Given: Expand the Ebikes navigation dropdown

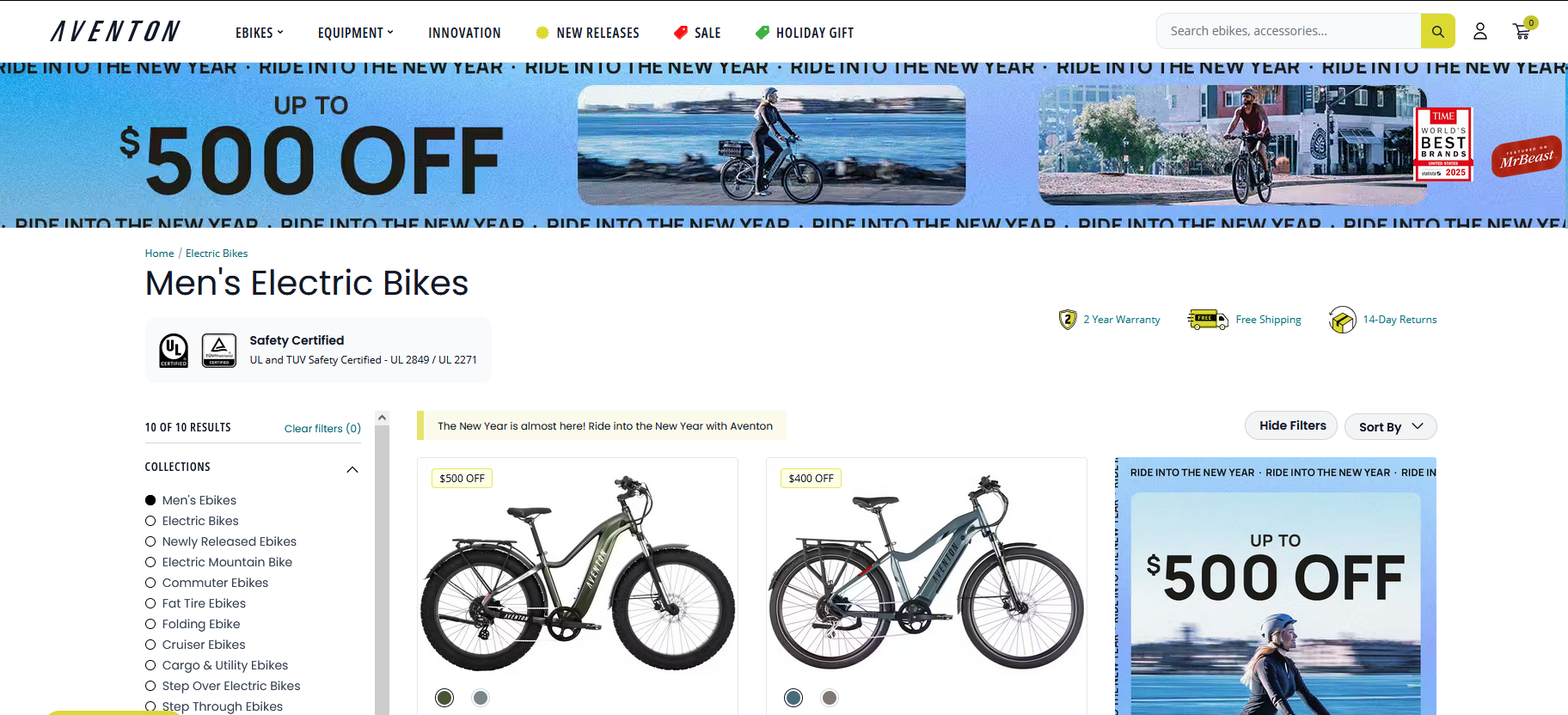Looking at the screenshot, I should point(260,33).
